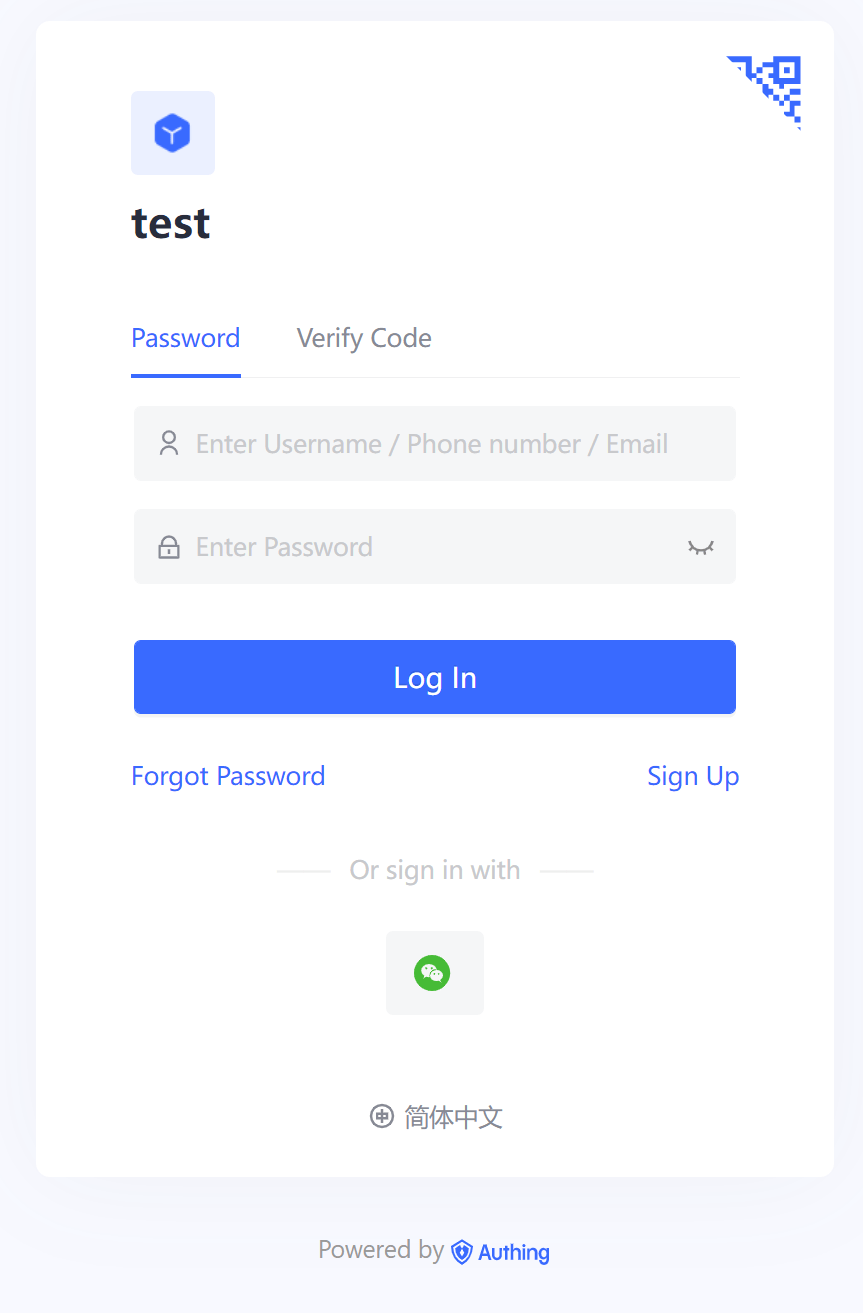
Task: Click the person icon in username field
Action: [x=168, y=443]
